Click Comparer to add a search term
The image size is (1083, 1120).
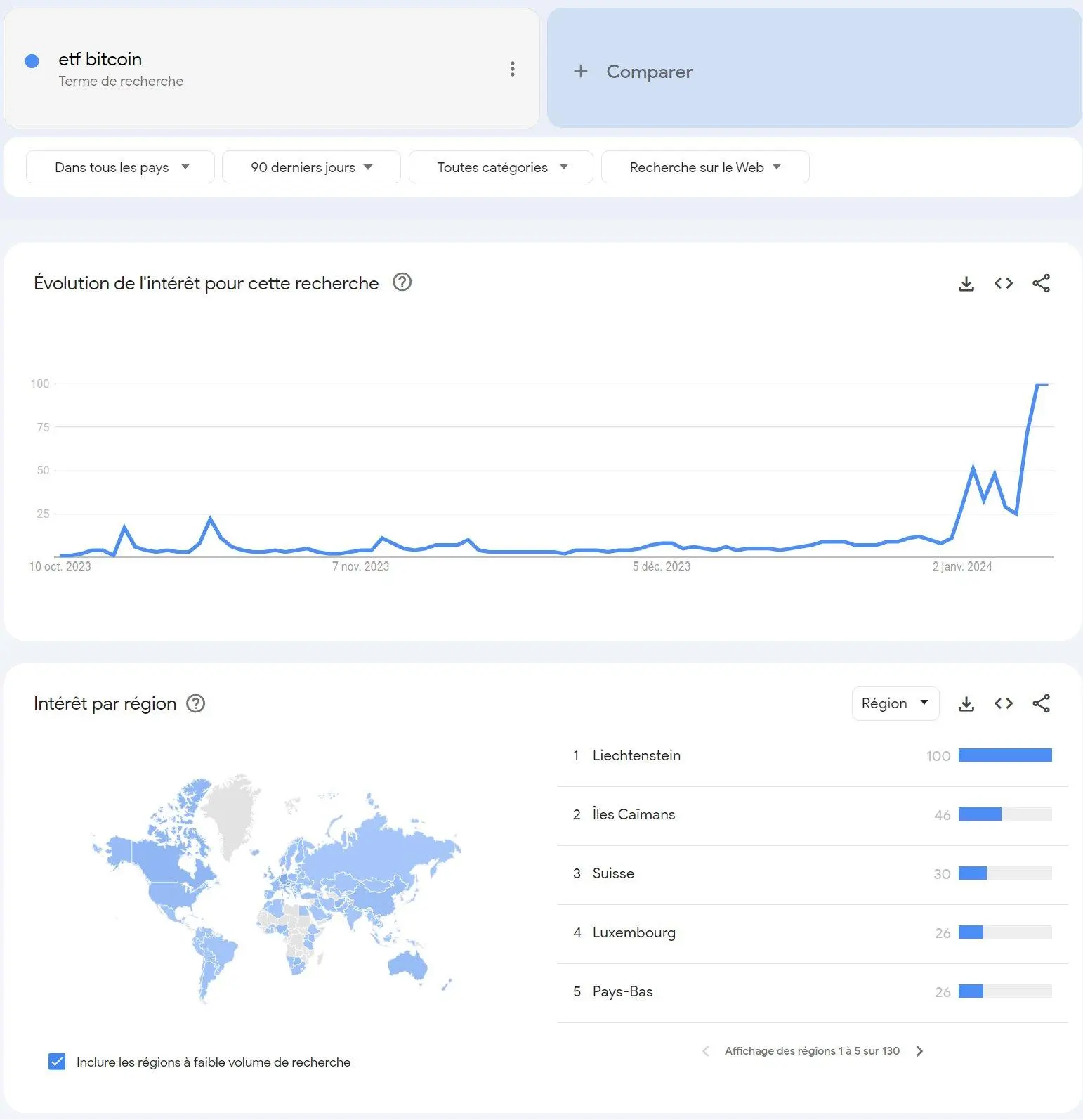click(649, 72)
